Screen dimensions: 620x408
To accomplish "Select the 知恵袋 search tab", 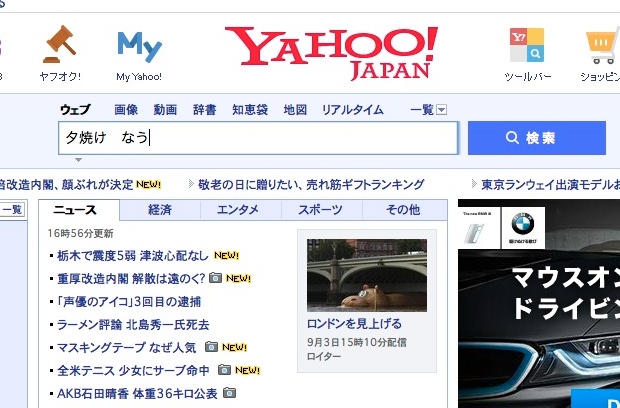I will coord(250,110).
